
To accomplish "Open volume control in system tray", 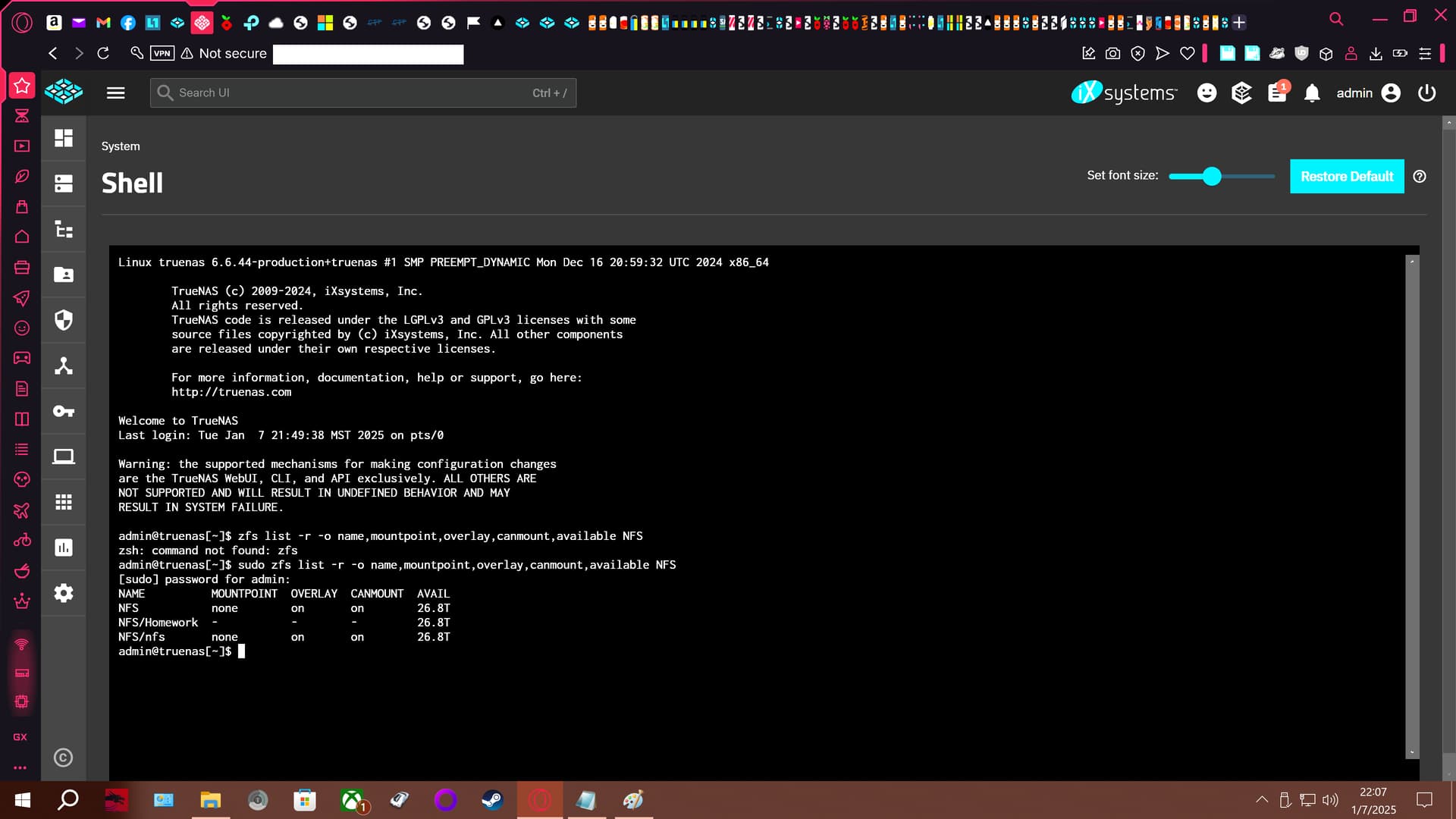I will point(1330,800).
